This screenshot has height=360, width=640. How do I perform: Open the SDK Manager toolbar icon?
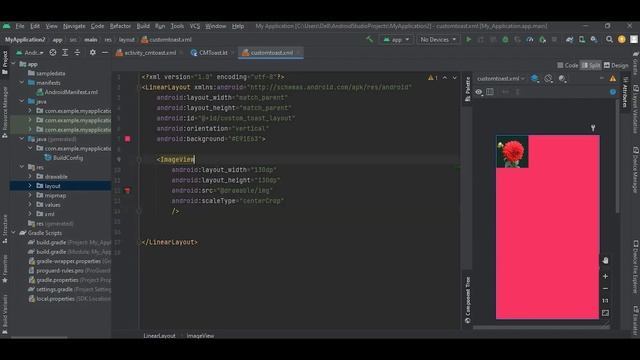594,40
